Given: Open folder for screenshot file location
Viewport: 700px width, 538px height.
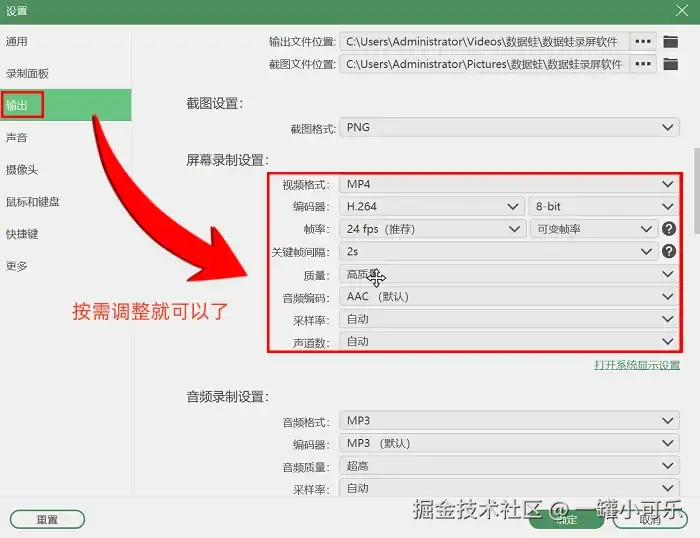Looking at the screenshot, I should [x=670, y=64].
